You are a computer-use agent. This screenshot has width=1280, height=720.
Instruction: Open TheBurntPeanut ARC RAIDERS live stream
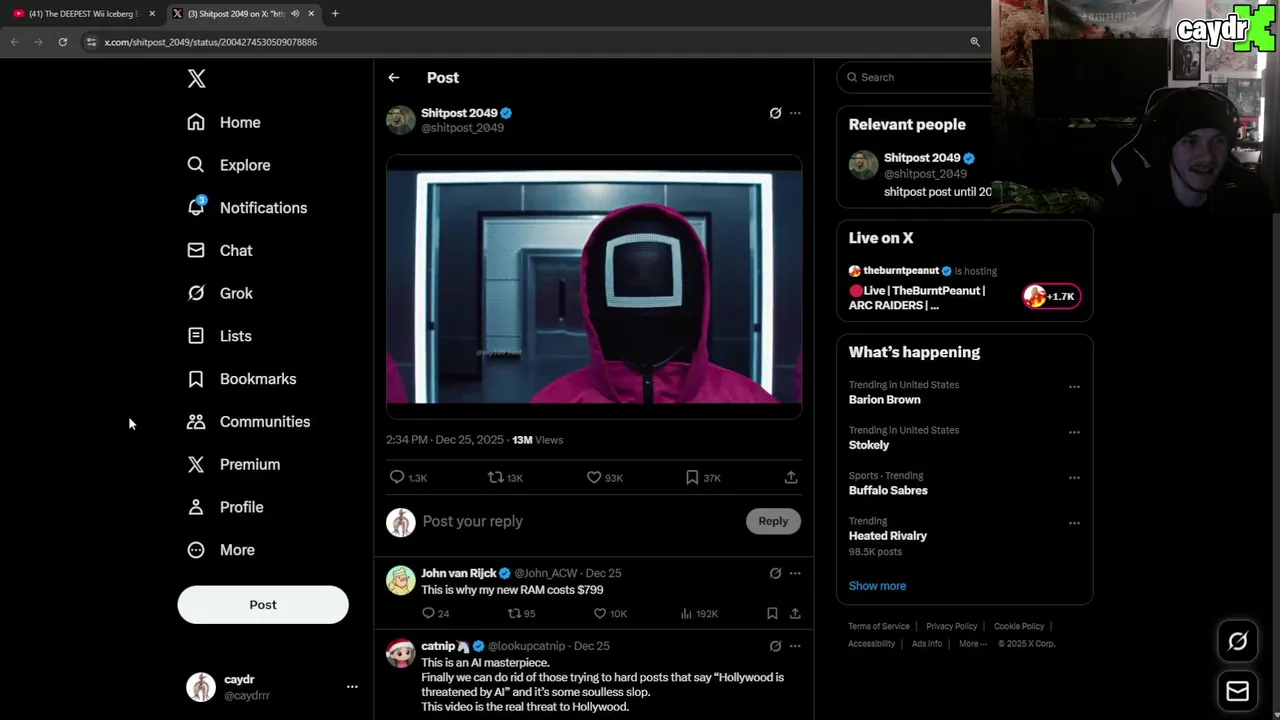point(917,298)
